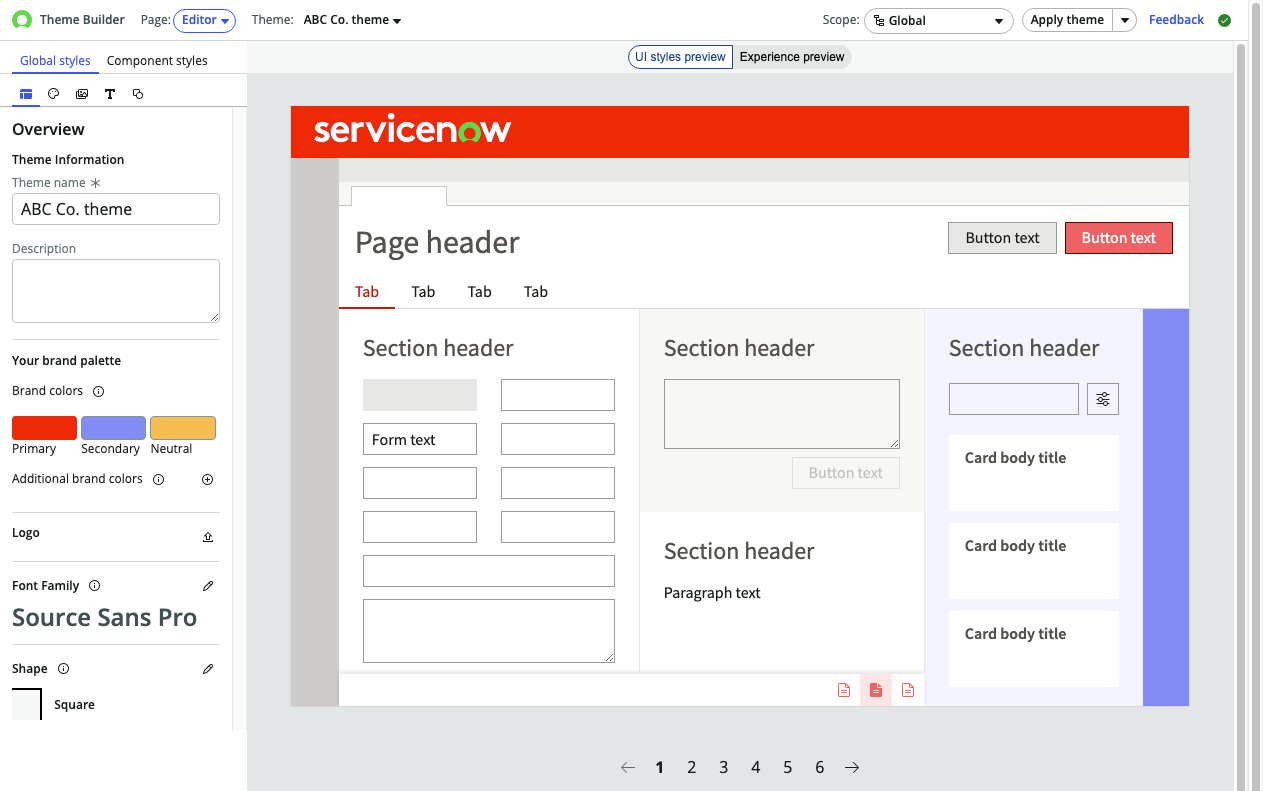Open the color palette icon tab
Screen dimensions: 1263x791
[54, 94]
